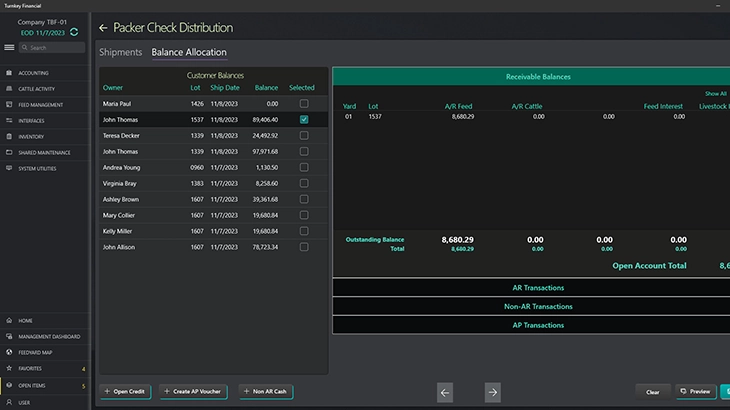Click the Cattle Activity sidebar icon
The image size is (730, 410).
point(9,88)
